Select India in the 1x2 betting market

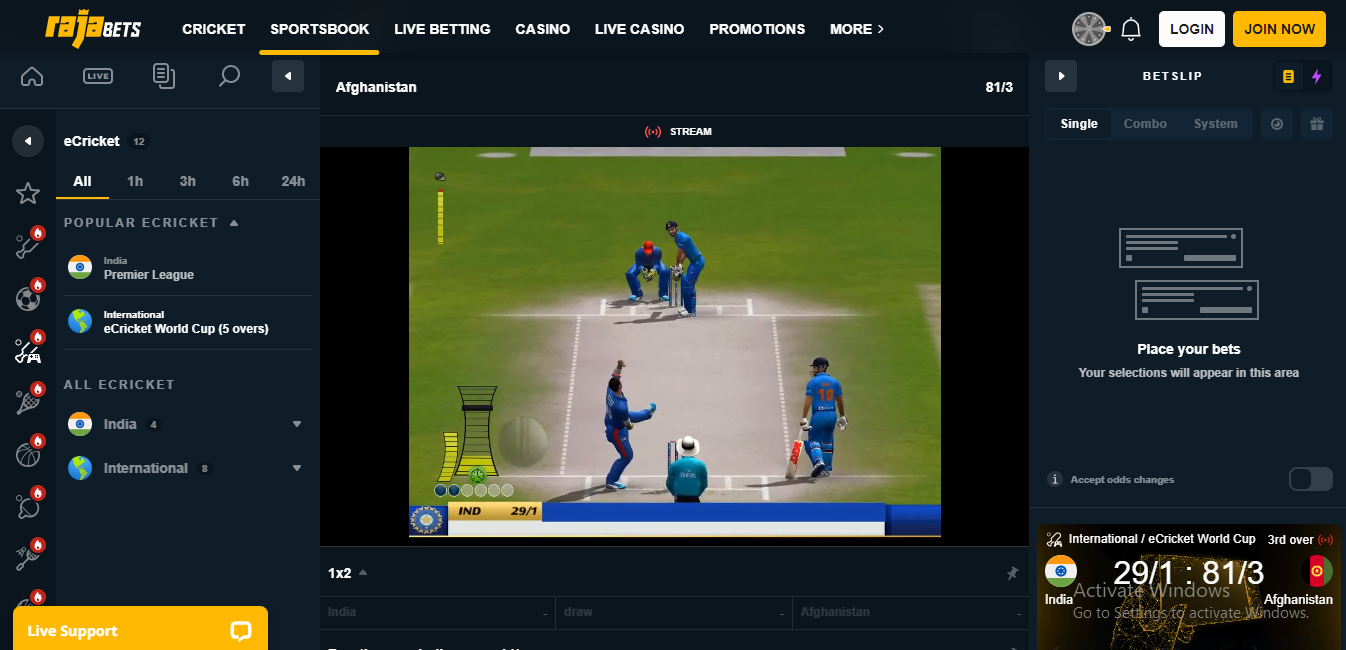pos(436,612)
